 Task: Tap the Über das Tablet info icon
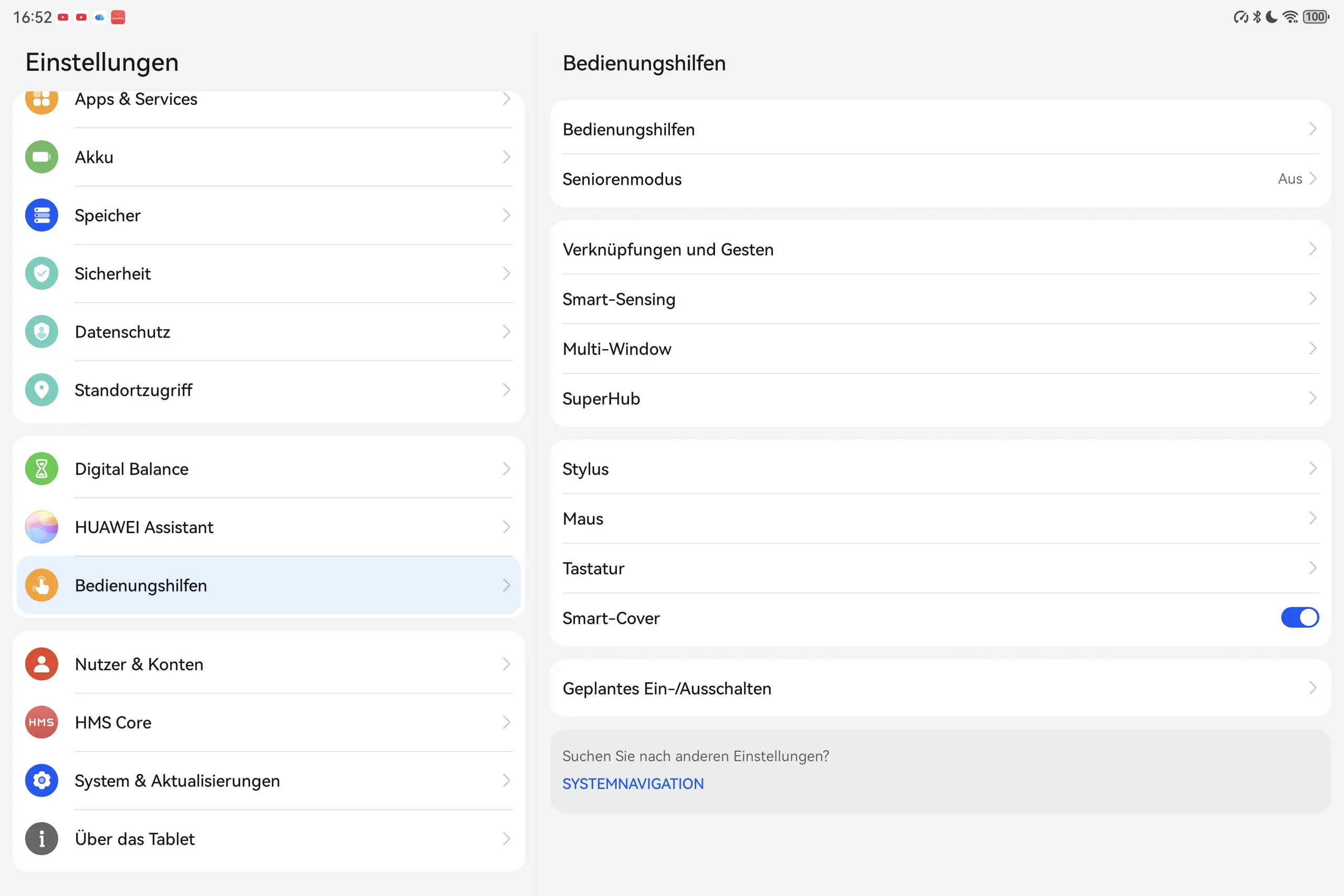[x=41, y=839]
